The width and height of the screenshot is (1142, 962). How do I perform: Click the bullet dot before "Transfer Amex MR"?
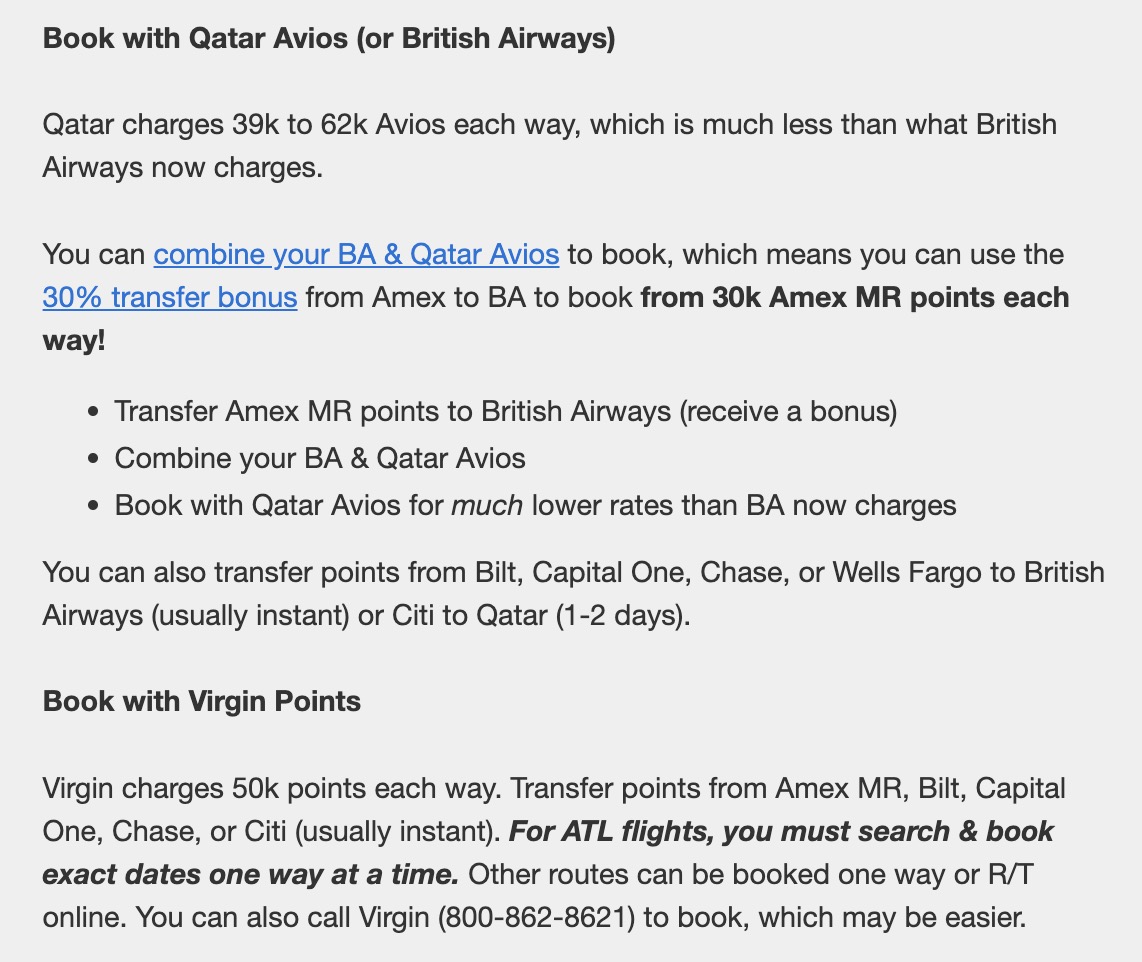94,411
